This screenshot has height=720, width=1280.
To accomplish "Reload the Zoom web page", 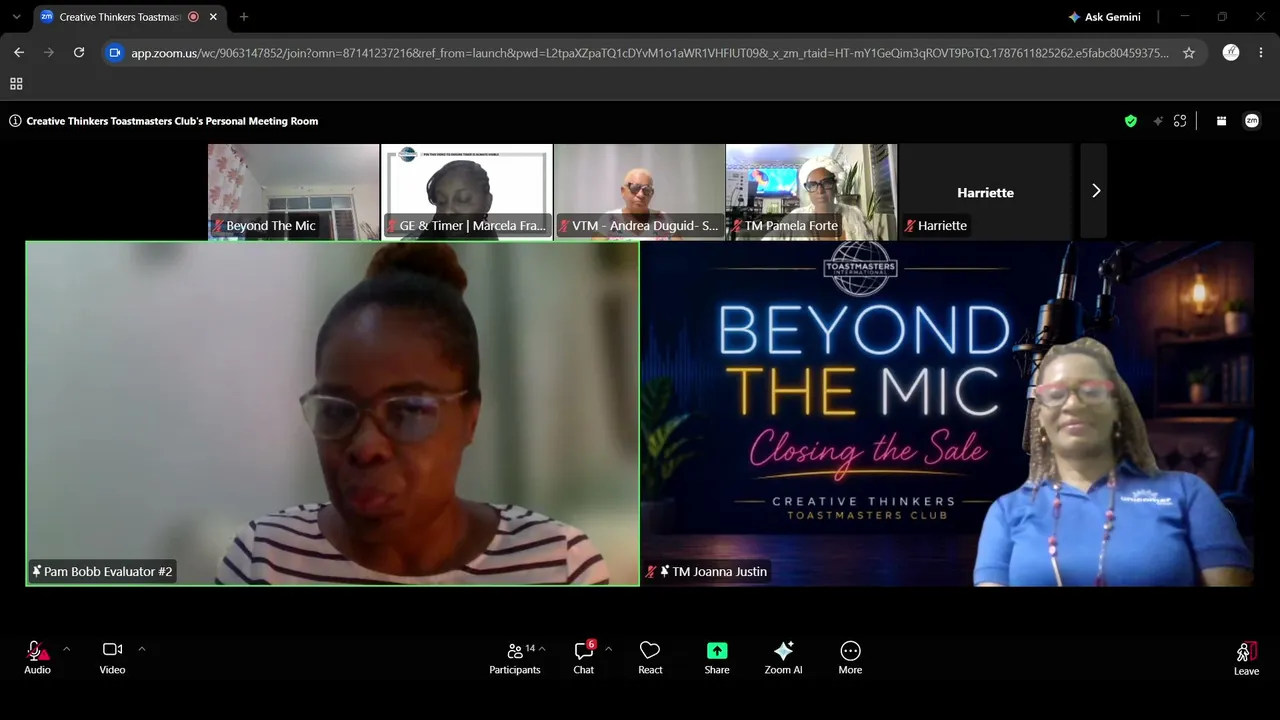I will click(79, 53).
